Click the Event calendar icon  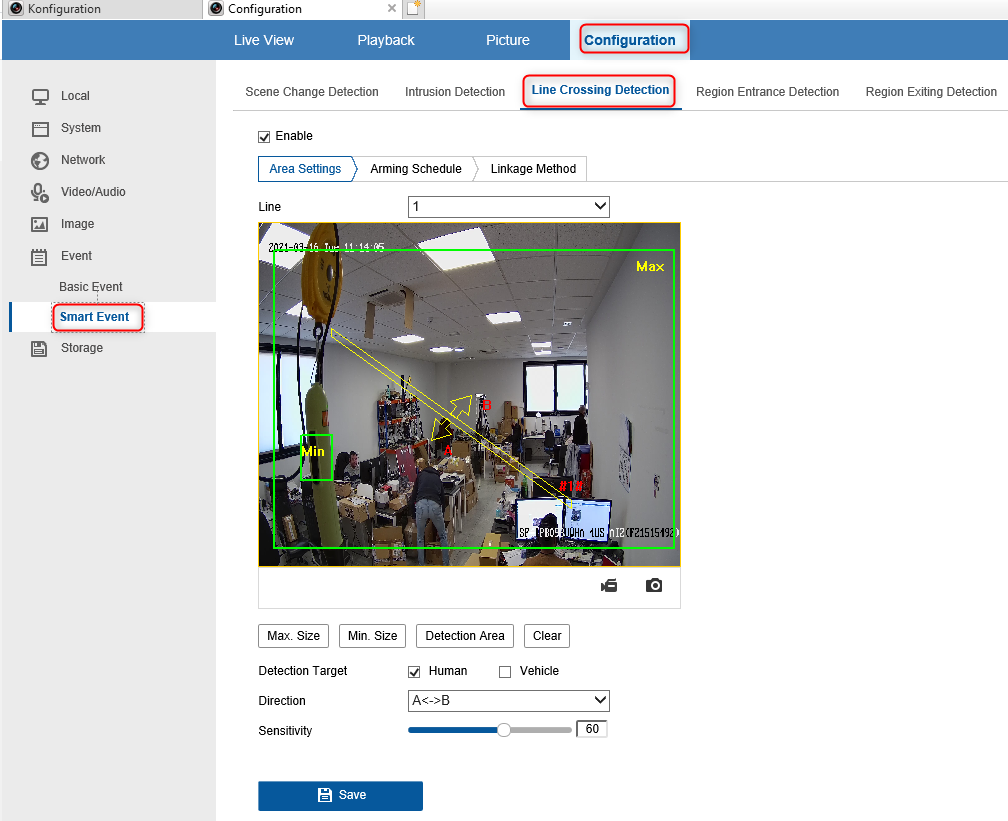coord(39,257)
